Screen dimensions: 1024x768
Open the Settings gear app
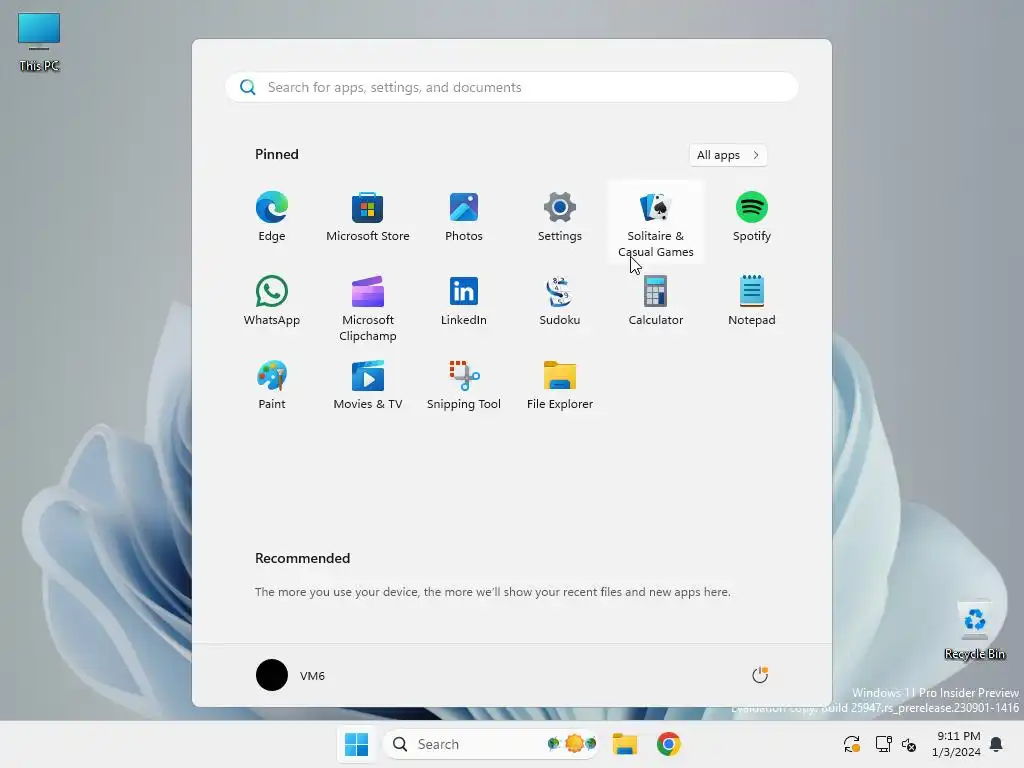coord(560,219)
